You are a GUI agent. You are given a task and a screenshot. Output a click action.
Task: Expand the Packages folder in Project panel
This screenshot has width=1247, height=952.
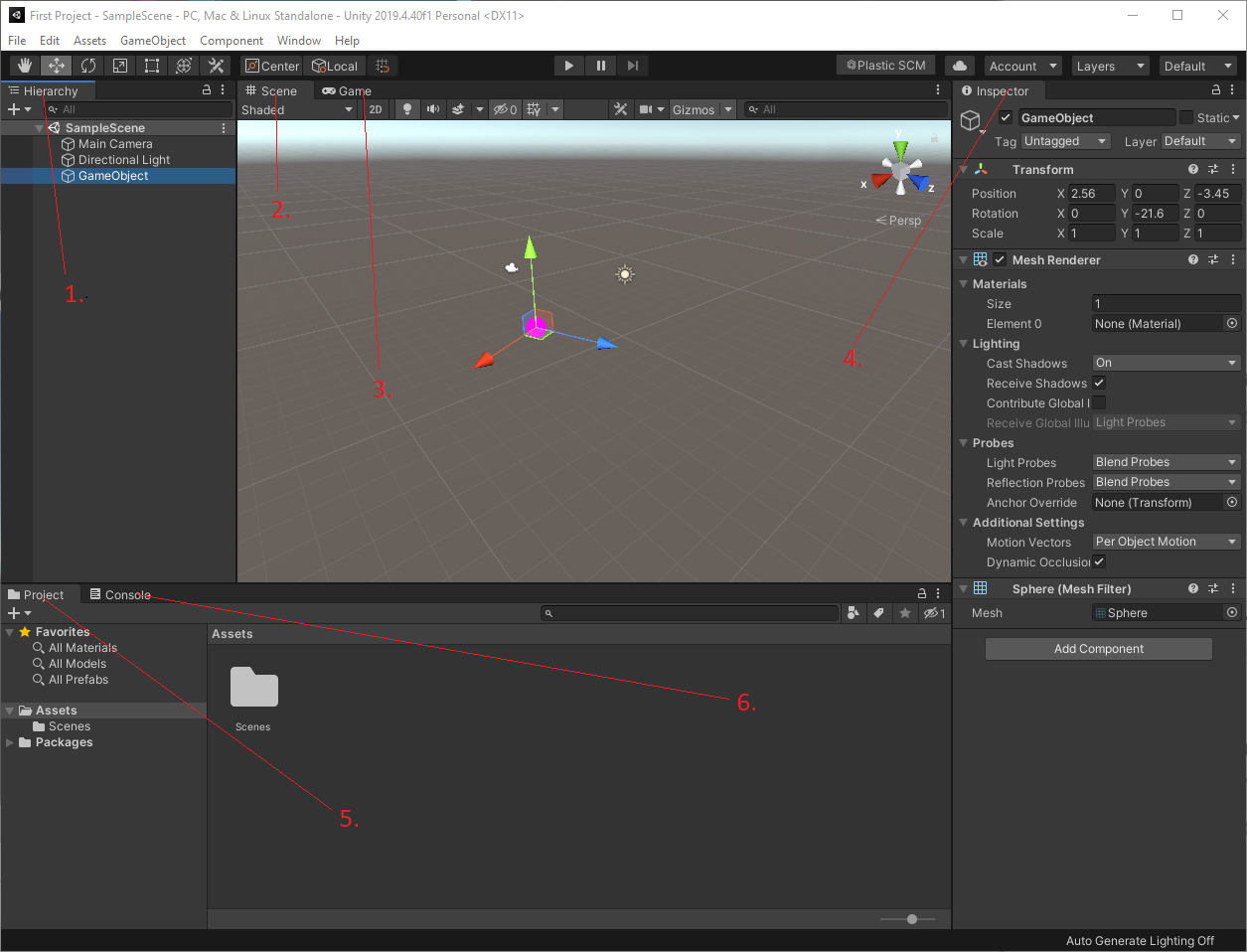[8, 742]
